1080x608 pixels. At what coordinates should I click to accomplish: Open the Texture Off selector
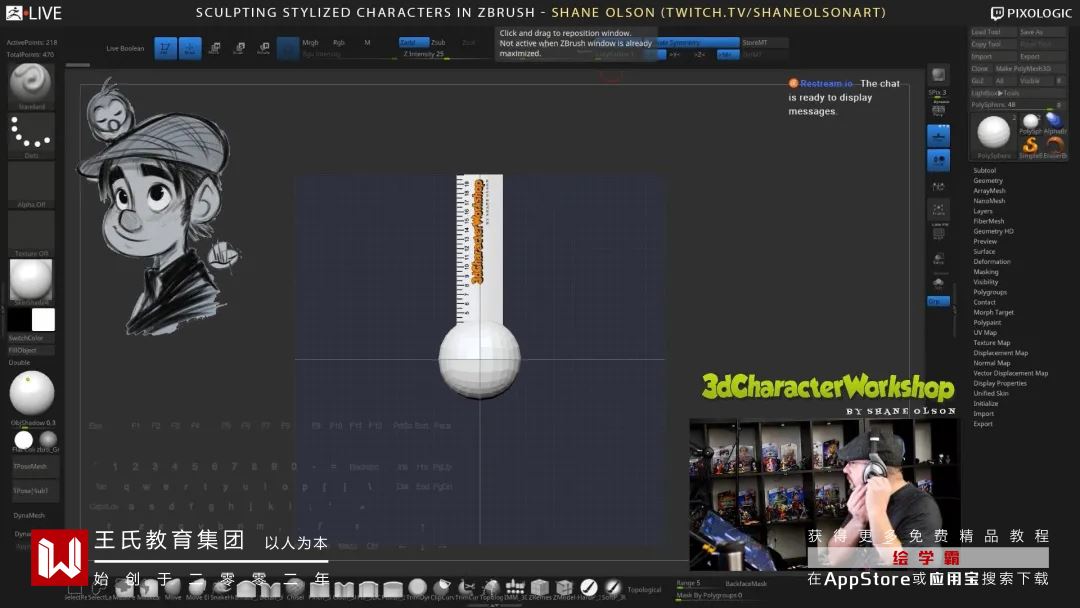pos(30,233)
